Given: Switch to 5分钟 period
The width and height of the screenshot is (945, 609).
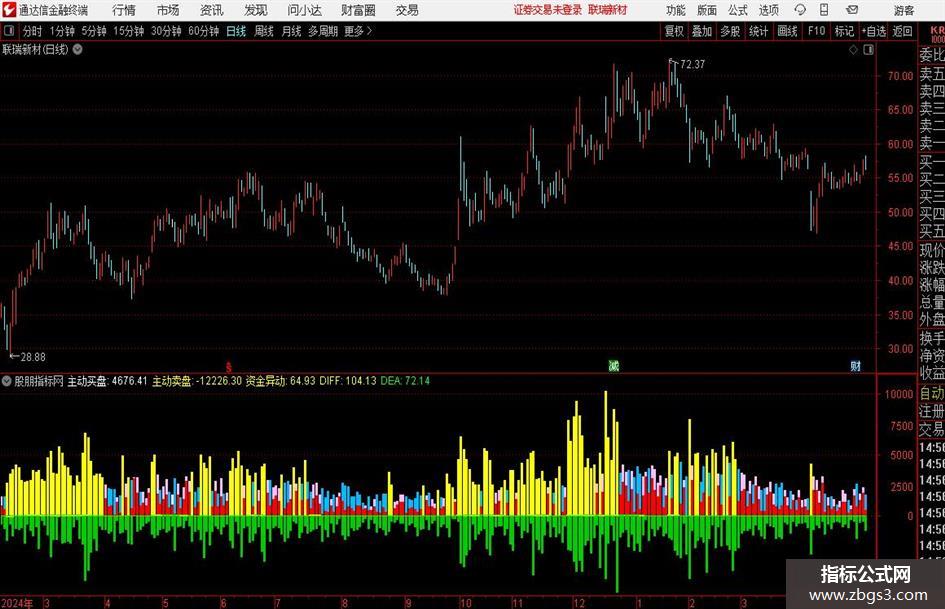Looking at the screenshot, I should [93, 31].
